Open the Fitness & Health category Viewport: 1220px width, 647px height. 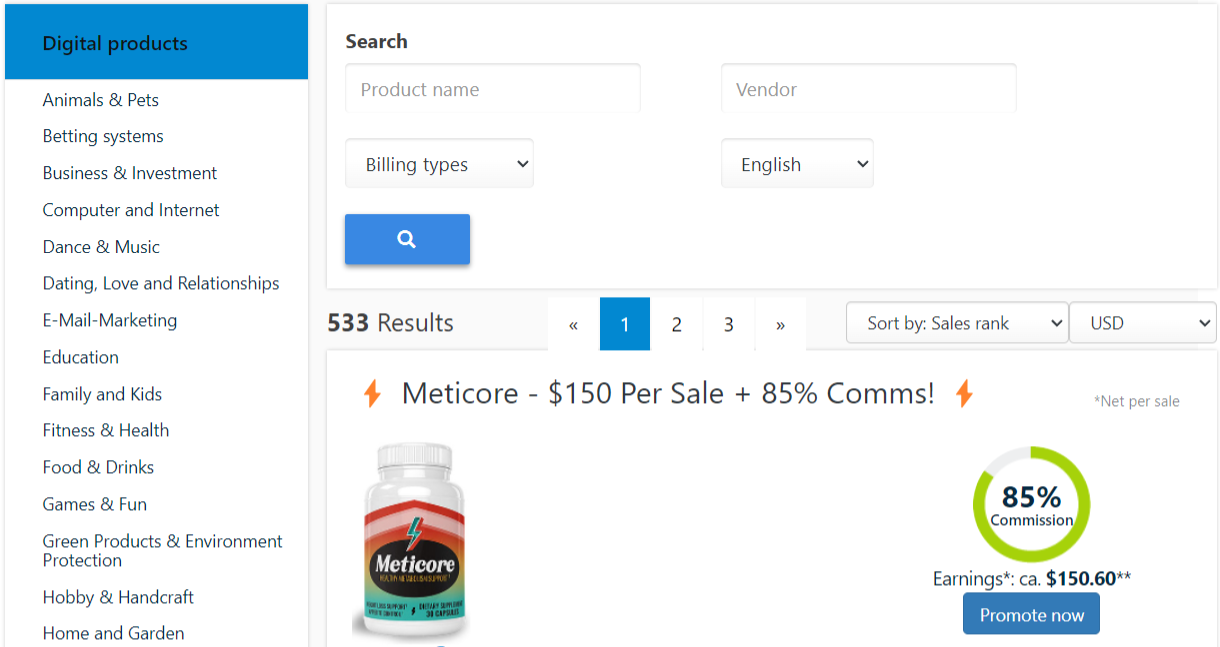point(106,430)
